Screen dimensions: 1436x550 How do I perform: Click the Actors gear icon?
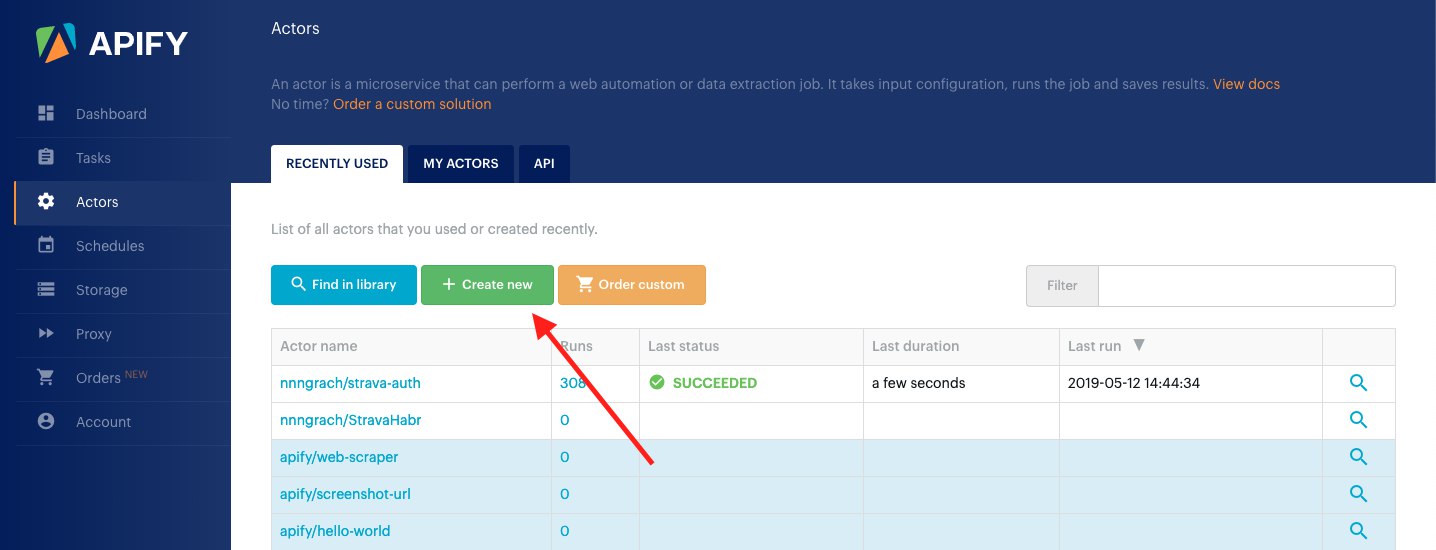coord(46,201)
